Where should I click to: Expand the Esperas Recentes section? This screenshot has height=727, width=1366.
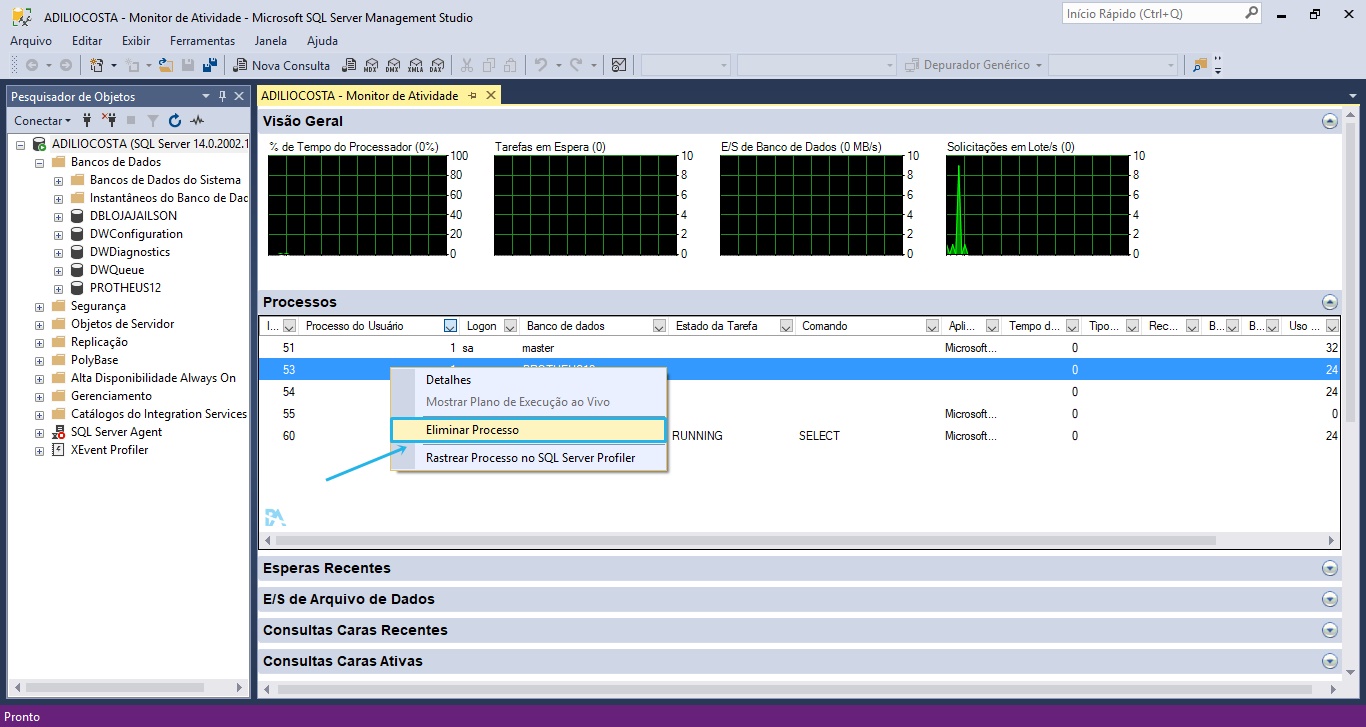pos(1329,568)
